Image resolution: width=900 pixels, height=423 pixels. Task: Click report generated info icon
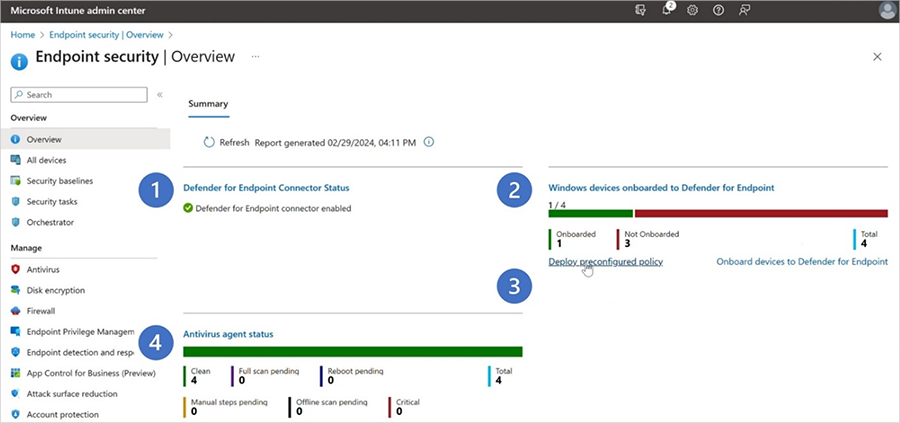point(429,142)
